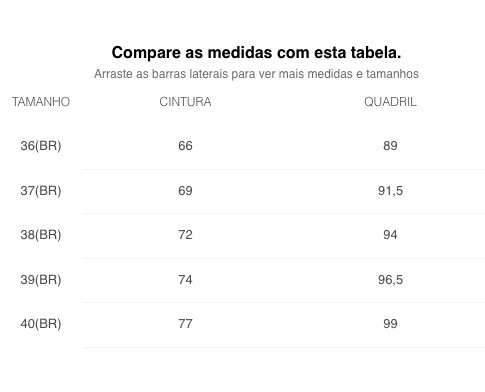Click the 'Compare as medidas' heading
The image size is (485, 392).
[x=256, y=53]
